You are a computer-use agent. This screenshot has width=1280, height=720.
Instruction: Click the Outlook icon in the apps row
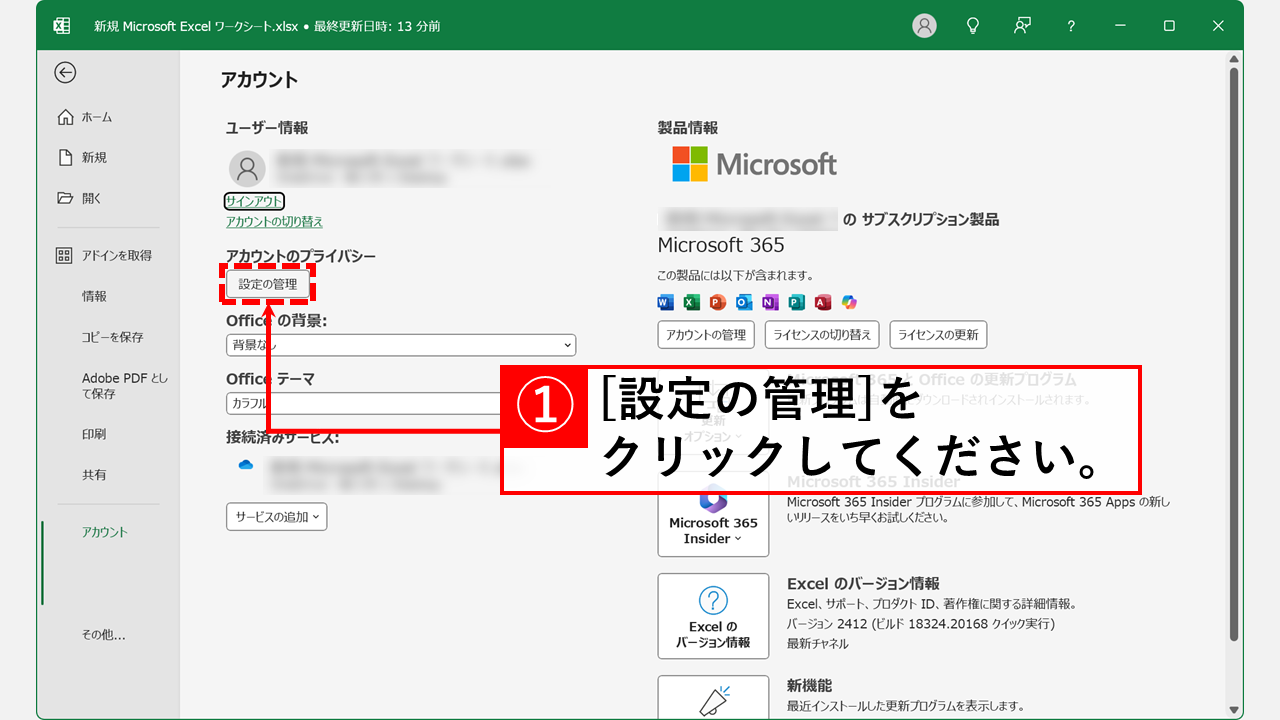tap(743, 302)
